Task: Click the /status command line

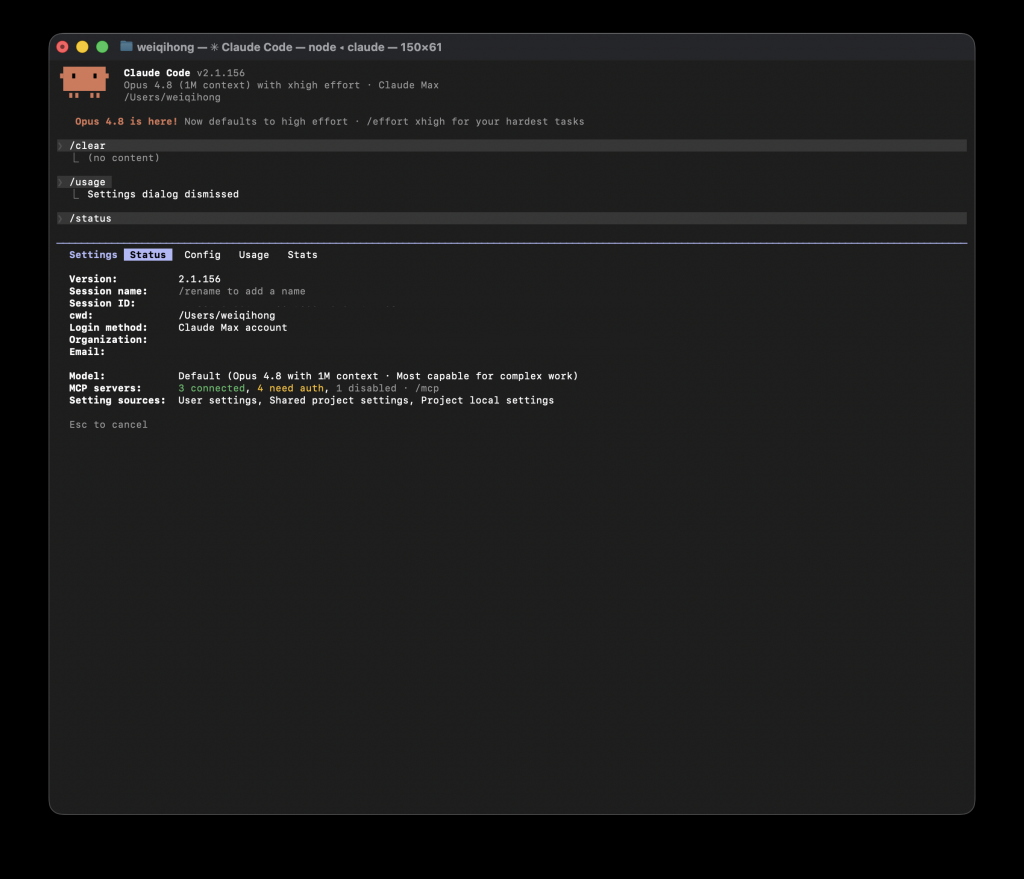Action: click(512, 218)
